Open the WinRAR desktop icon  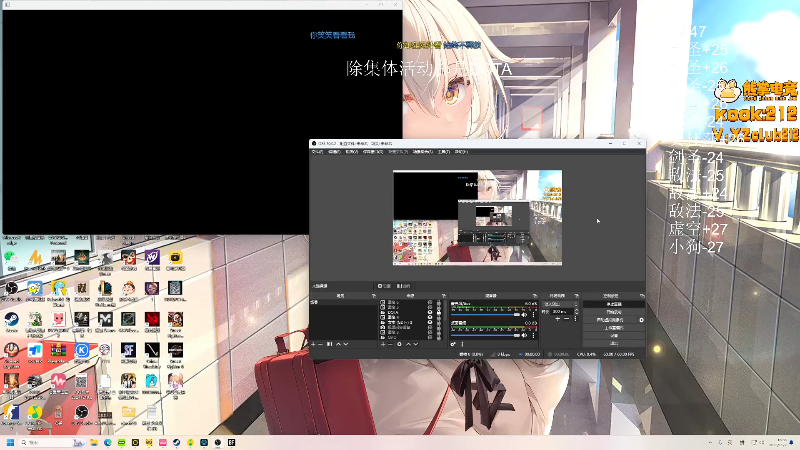[x=58, y=352]
